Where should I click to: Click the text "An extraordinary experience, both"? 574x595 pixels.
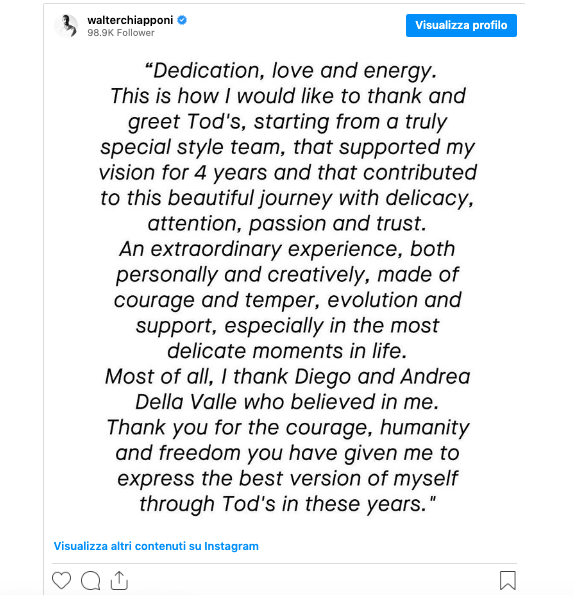pyautogui.click(x=287, y=249)
